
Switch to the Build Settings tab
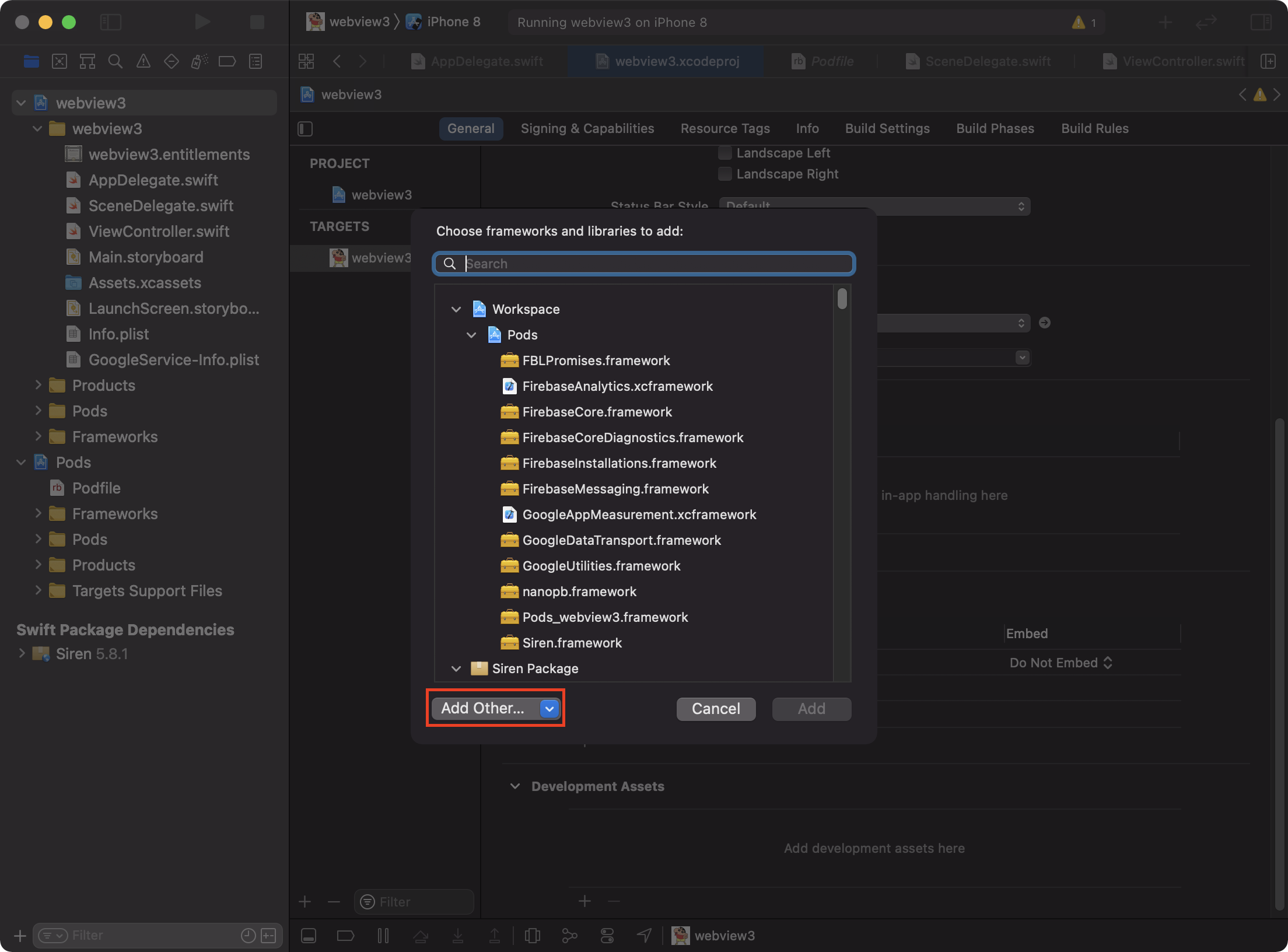pyautogui.click(x=887, y=128)
